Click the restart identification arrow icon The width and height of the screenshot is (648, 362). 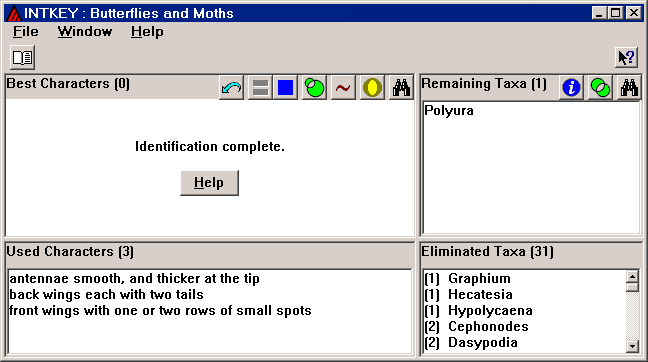(231, 88)
